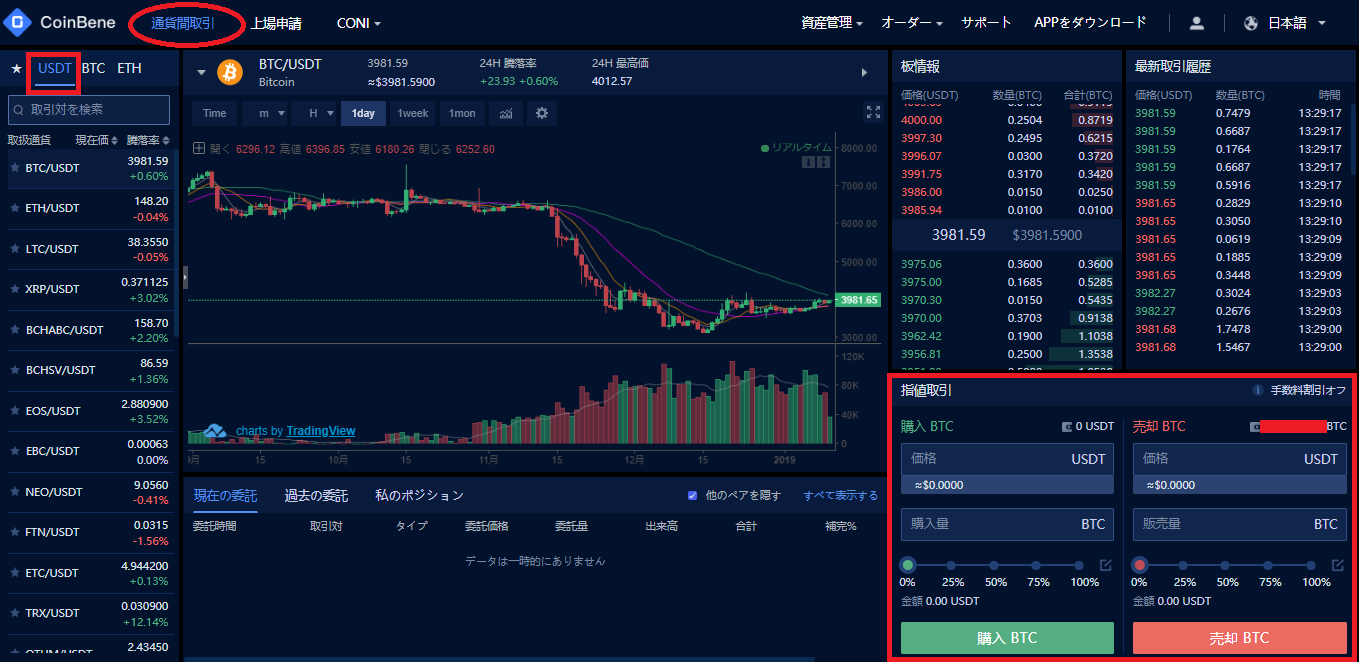Open the 資産管理 dropdown menu

click(832, 23)
